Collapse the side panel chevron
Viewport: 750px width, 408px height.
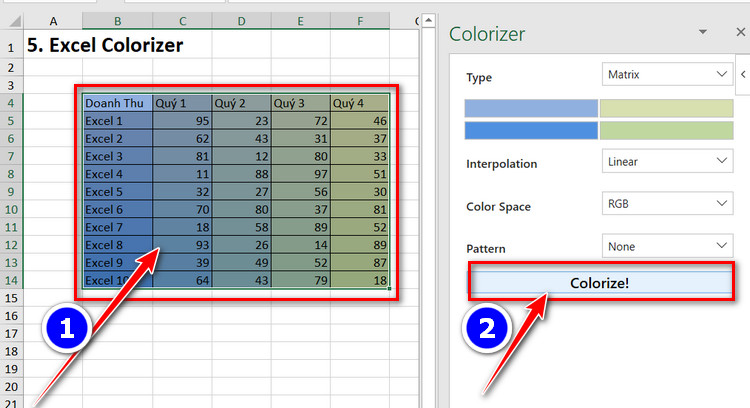(743, 75)
